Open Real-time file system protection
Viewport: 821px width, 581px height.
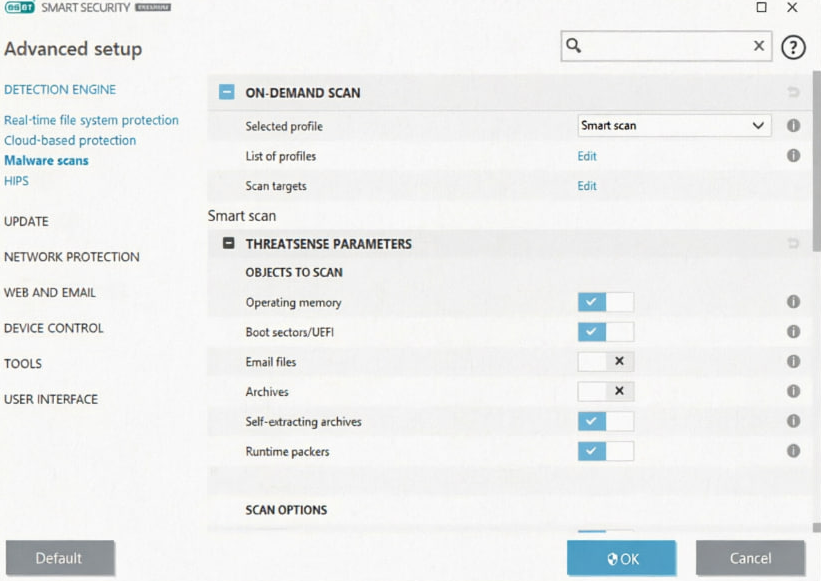[92, 120]
